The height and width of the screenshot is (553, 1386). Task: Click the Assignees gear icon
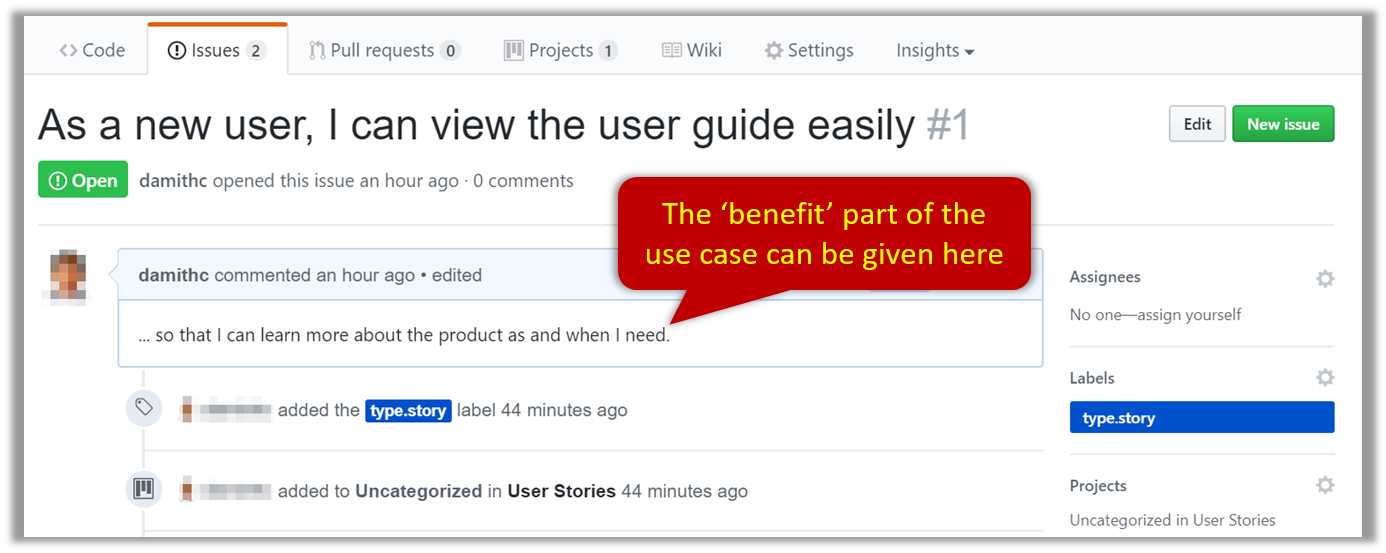(x=1324, y=278)
